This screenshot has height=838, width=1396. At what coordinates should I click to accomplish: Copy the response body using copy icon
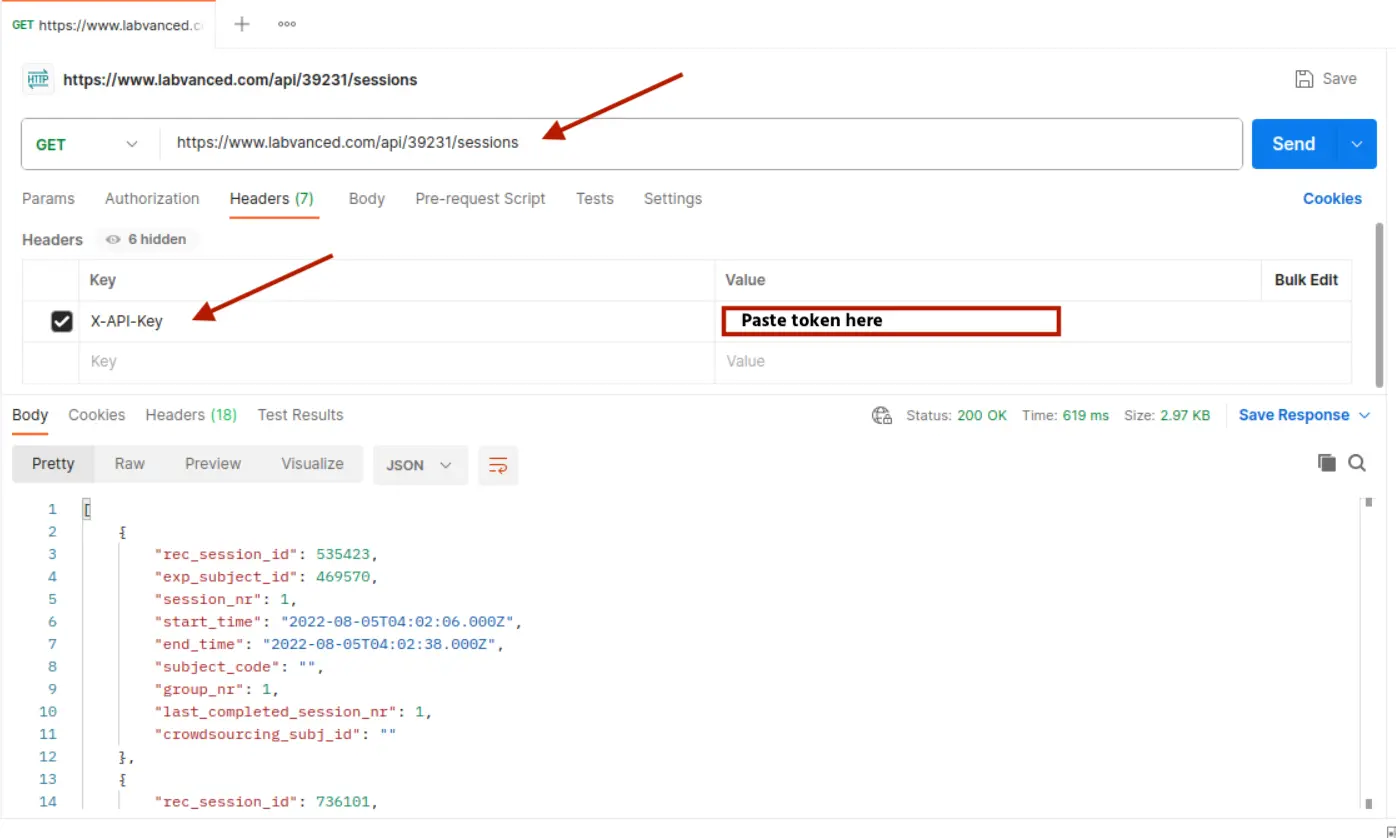(1327, 462)
